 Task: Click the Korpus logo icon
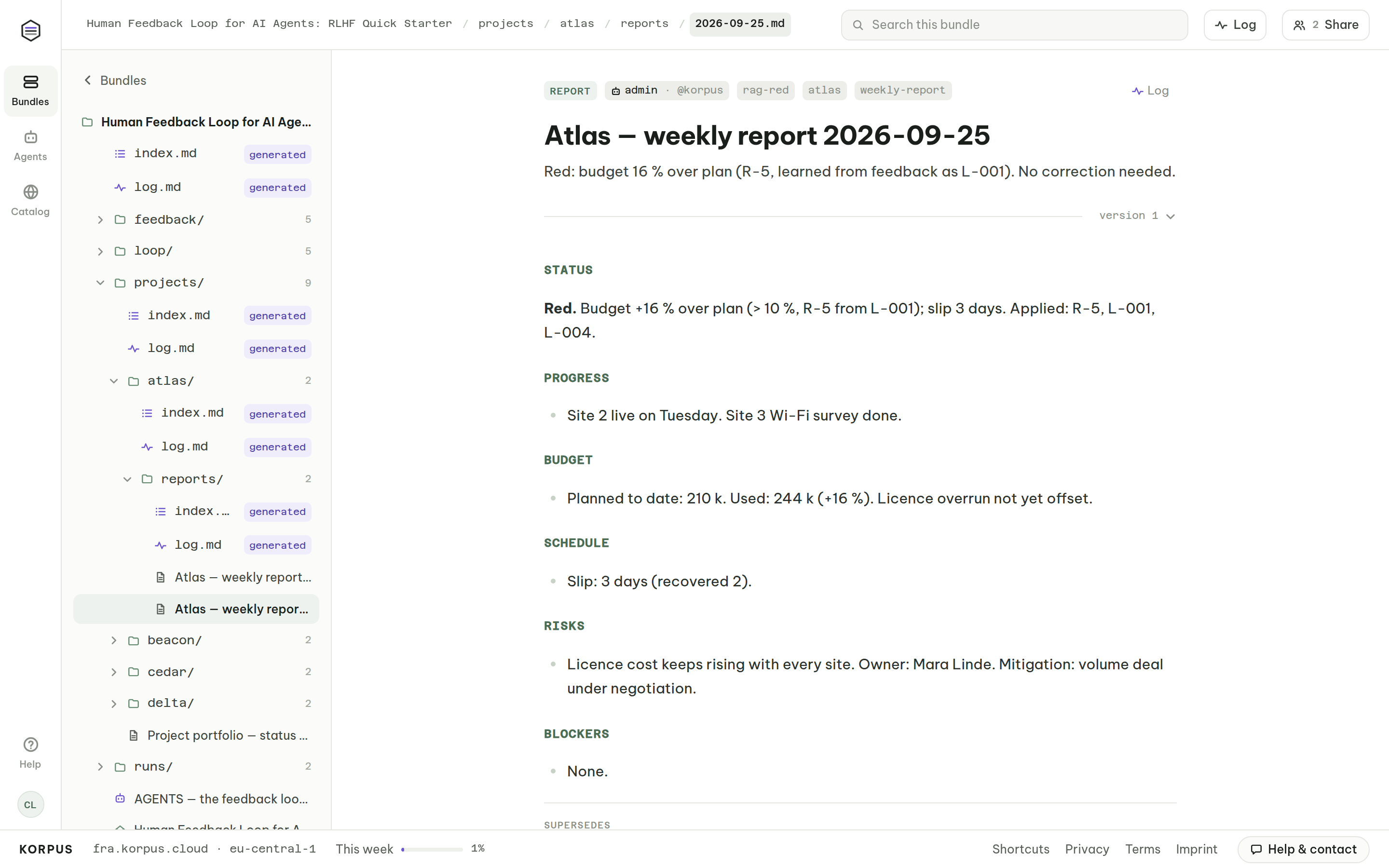tap(30, 30)
